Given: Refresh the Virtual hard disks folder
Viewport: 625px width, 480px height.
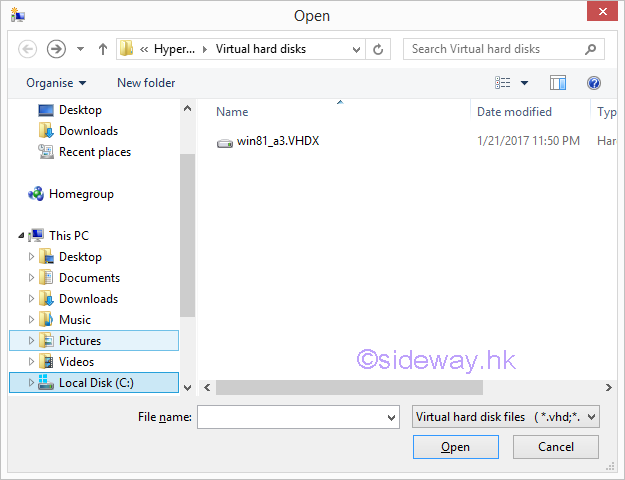Looking at the screenshot, I should 379,48.
